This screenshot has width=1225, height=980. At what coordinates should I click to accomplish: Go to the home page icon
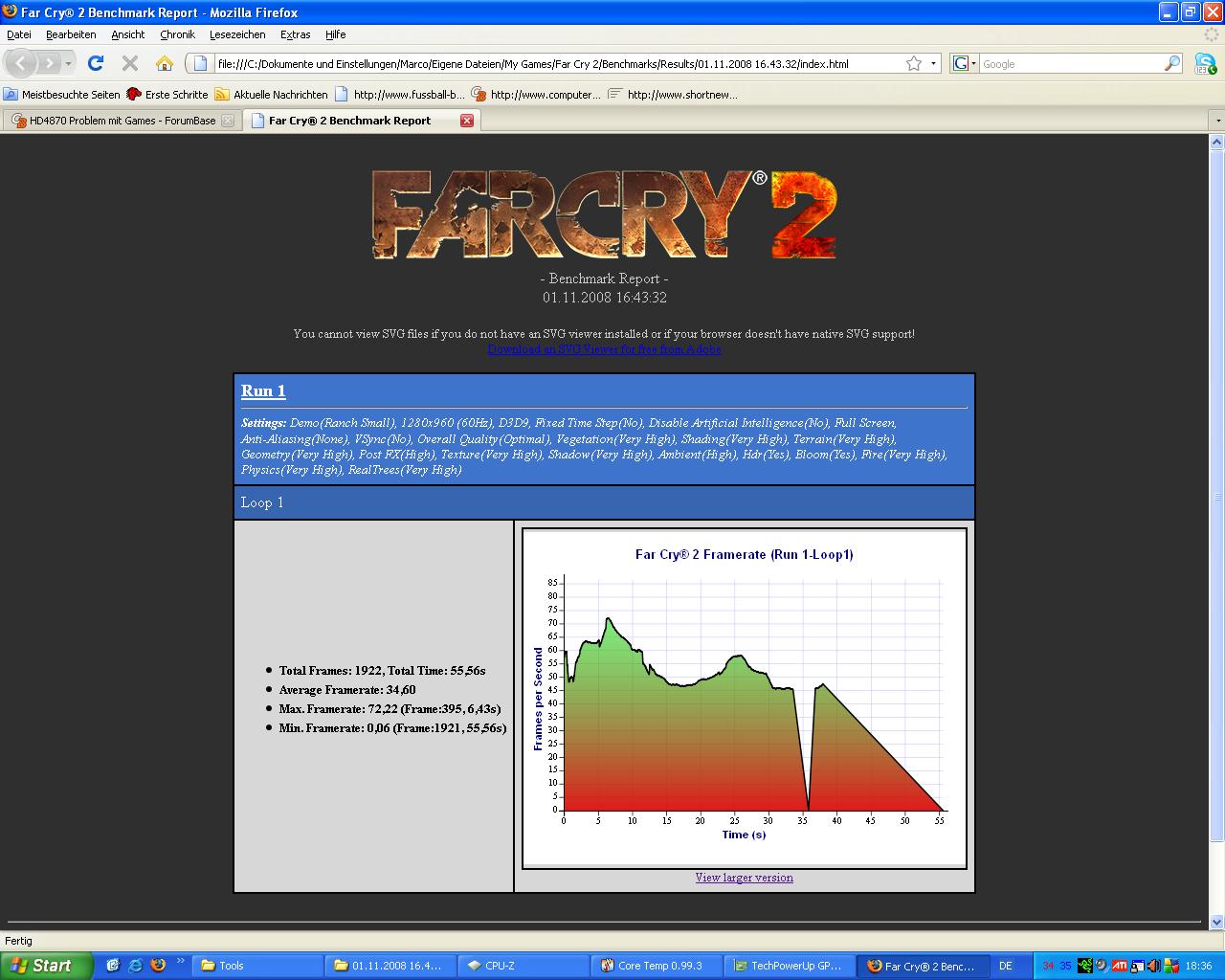point(165,63)
